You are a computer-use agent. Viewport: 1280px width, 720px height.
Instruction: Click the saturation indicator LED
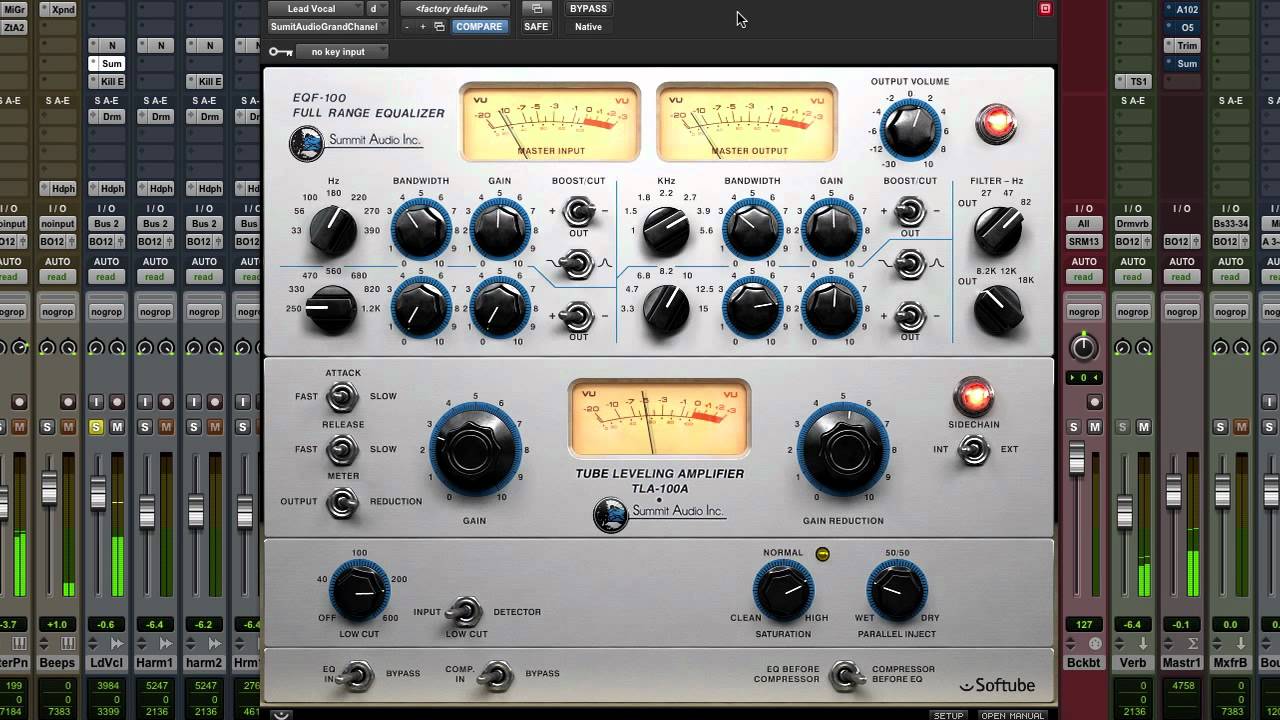pos(823,554)
